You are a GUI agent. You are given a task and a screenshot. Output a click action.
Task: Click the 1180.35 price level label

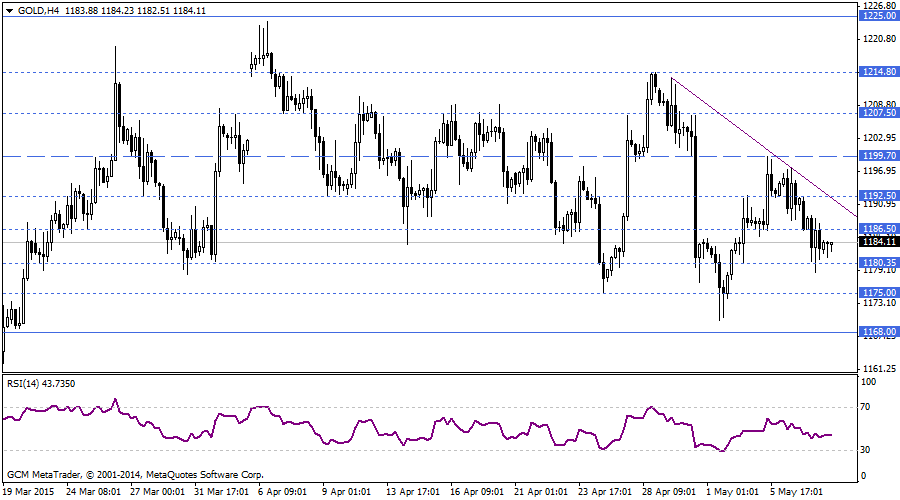tap(879, 263)
